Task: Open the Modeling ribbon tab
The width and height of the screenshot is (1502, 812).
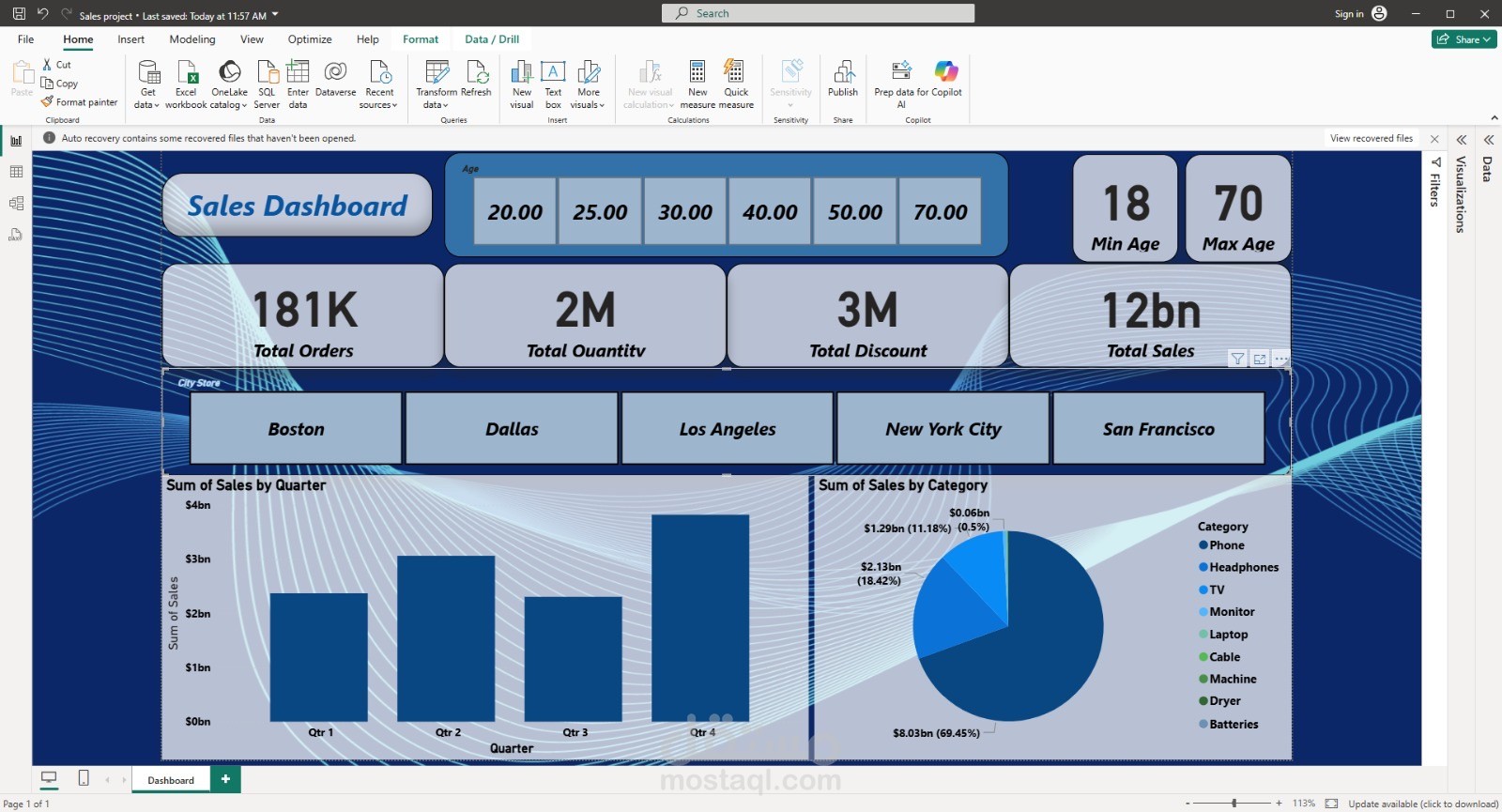Action: click(192, 39)
